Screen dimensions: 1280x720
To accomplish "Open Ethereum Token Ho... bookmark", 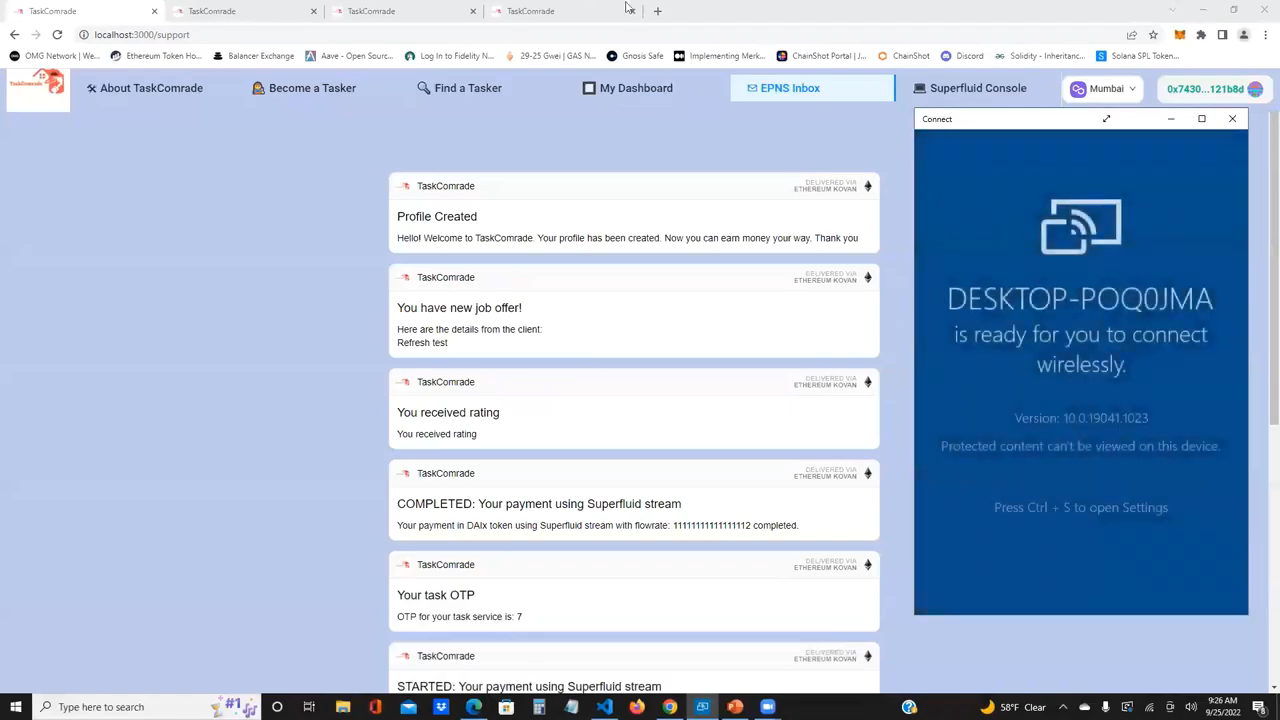I will tap(156, 56).
